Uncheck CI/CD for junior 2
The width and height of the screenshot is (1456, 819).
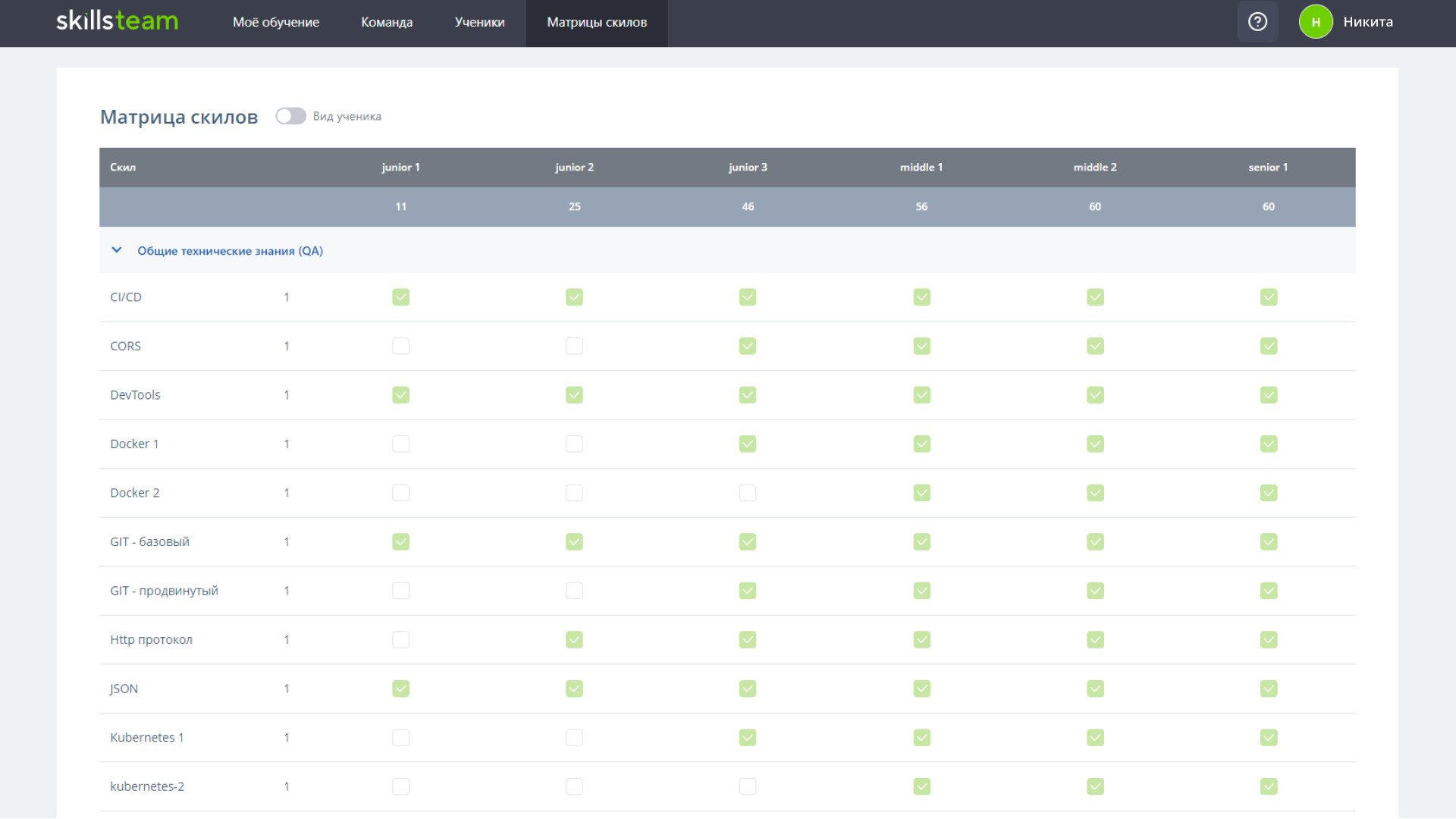tap(574, 297)
